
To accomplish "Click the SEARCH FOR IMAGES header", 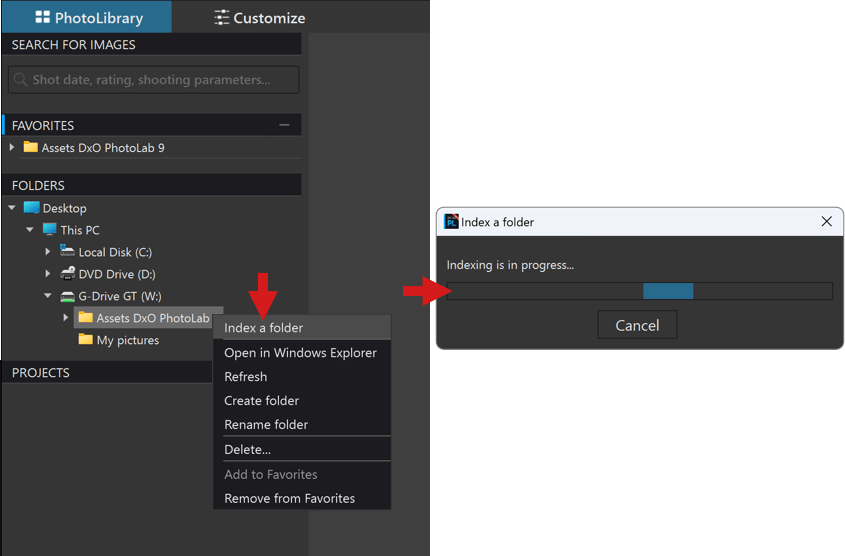I will coord(151,44).
